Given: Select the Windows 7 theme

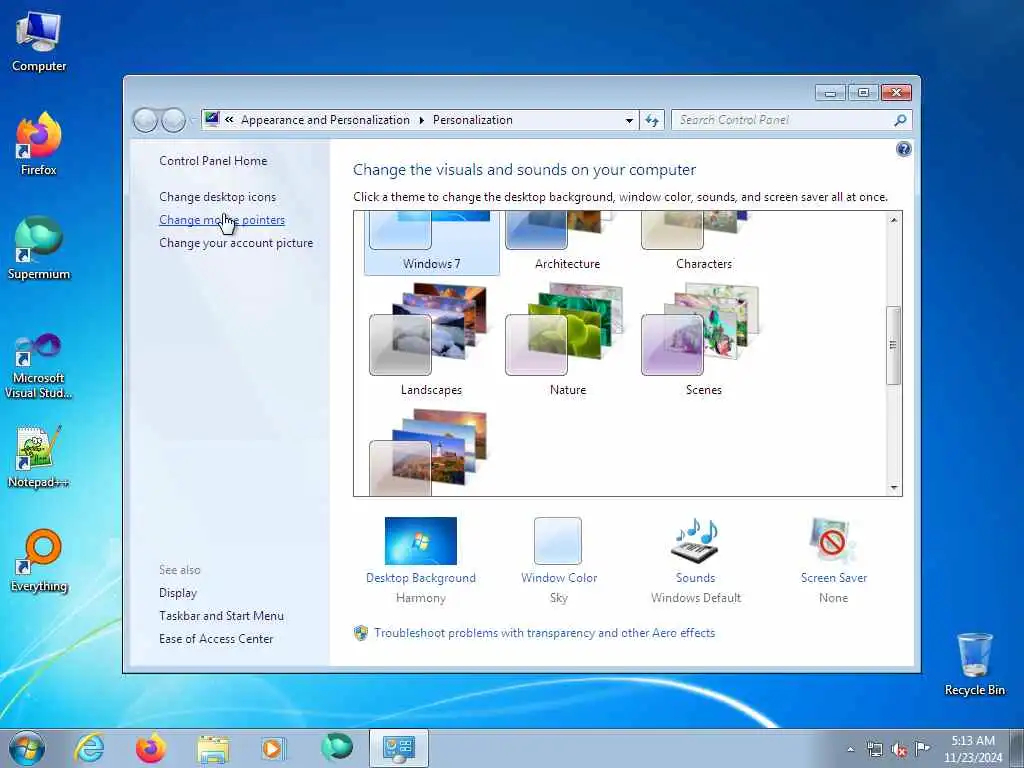Looking at the screenshot, I should (x=432, y=242).
